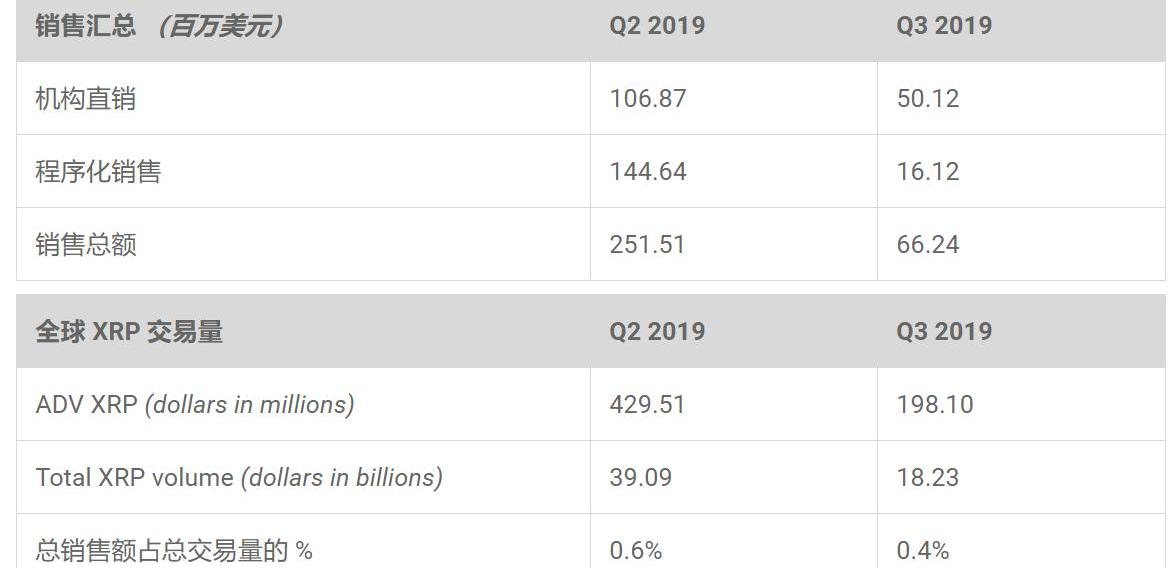Select the 198.10 value cell
Viewport: 1175px width, 568px height.
click(x=935, y=405)
